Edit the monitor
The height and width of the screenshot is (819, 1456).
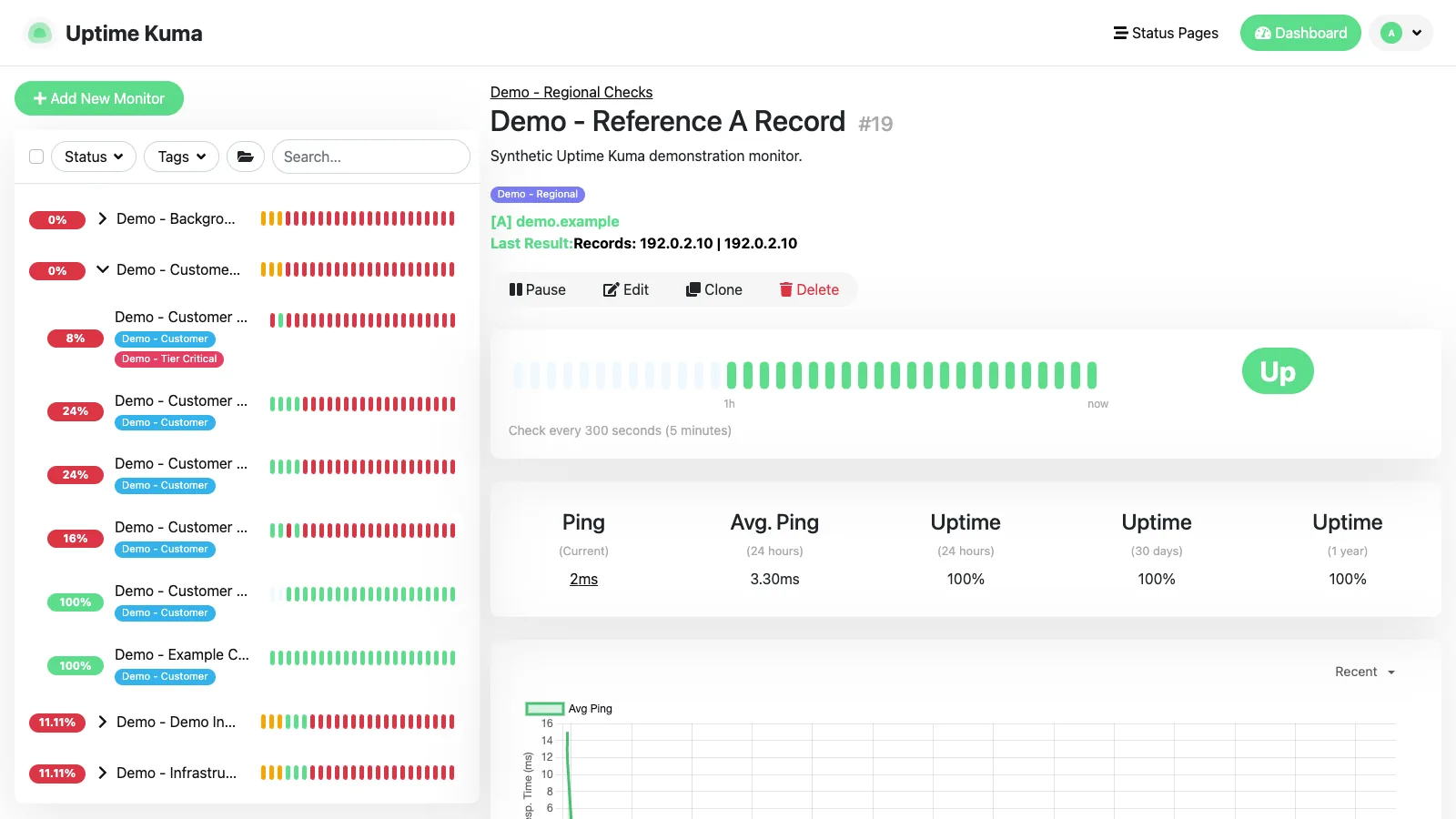pyautogui.click(x=626, y=289)
